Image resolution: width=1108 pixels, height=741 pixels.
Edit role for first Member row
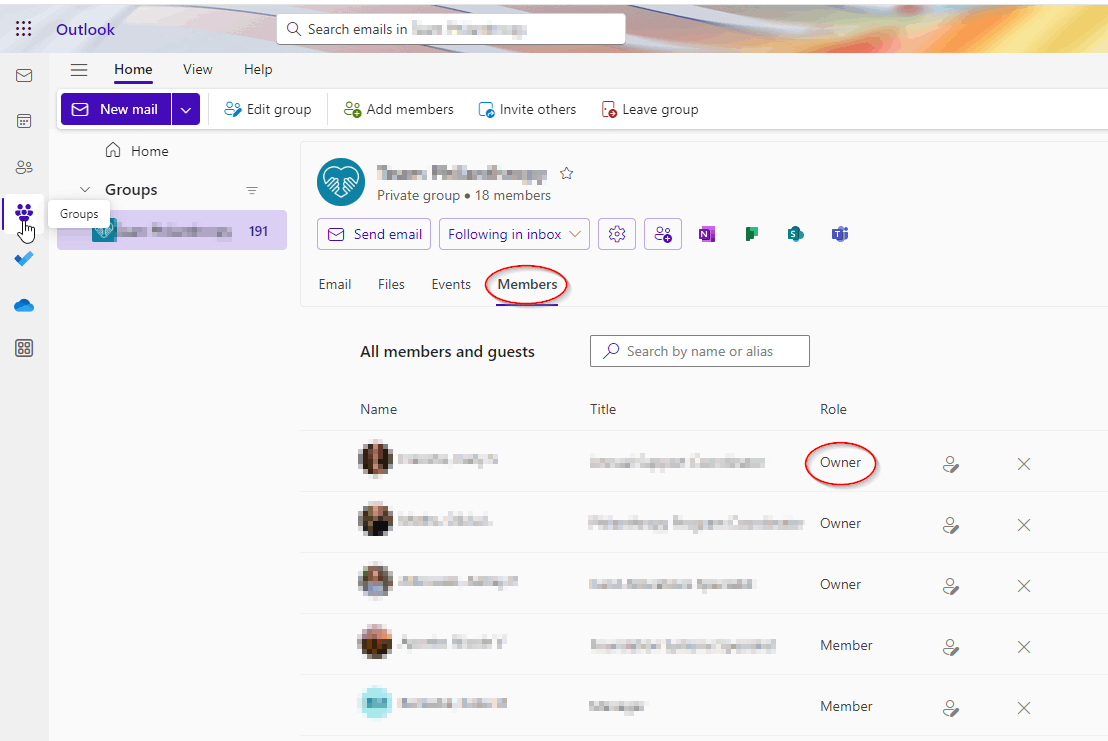pos(951,647)
